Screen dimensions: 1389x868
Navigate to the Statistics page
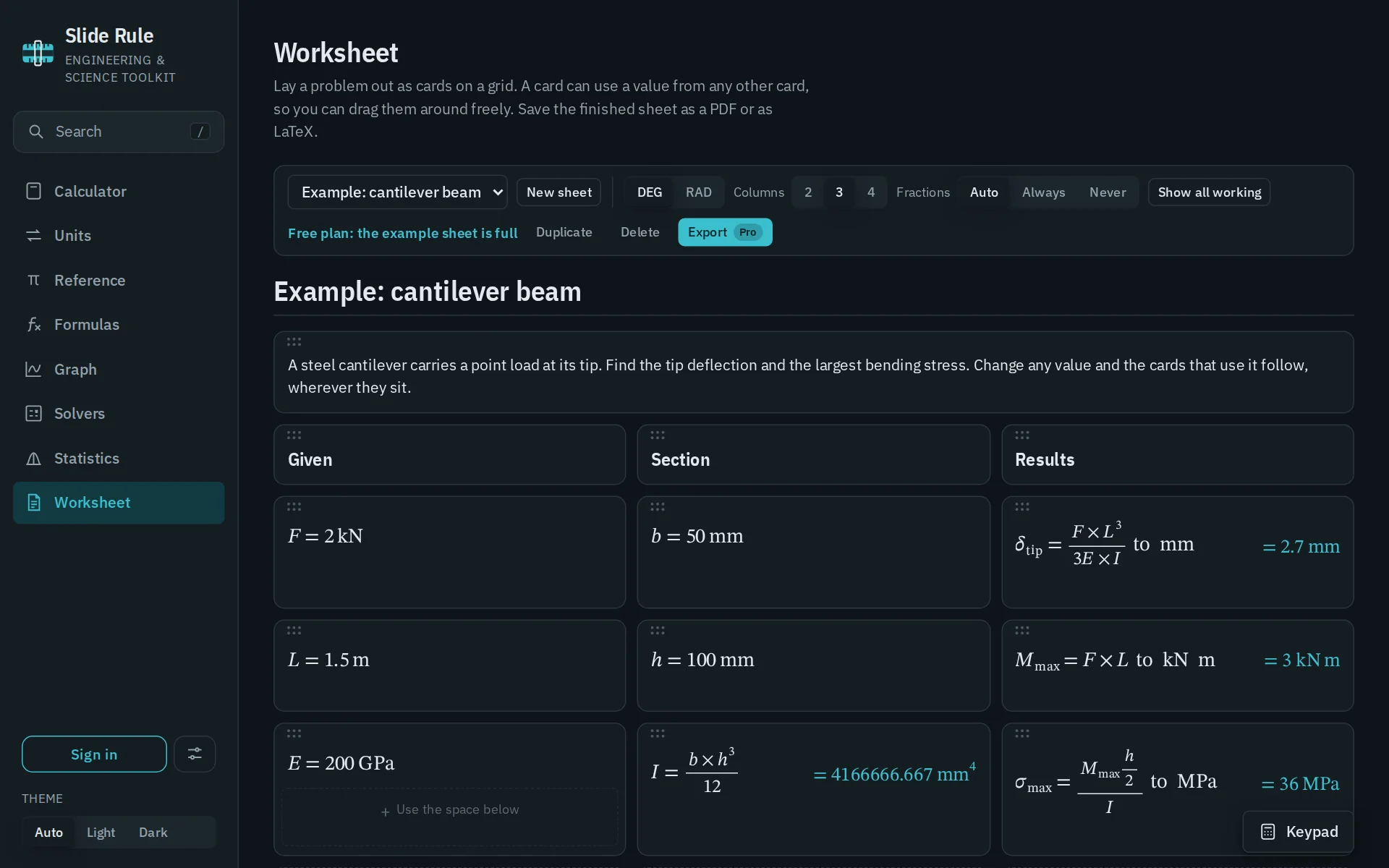point(119,458)
